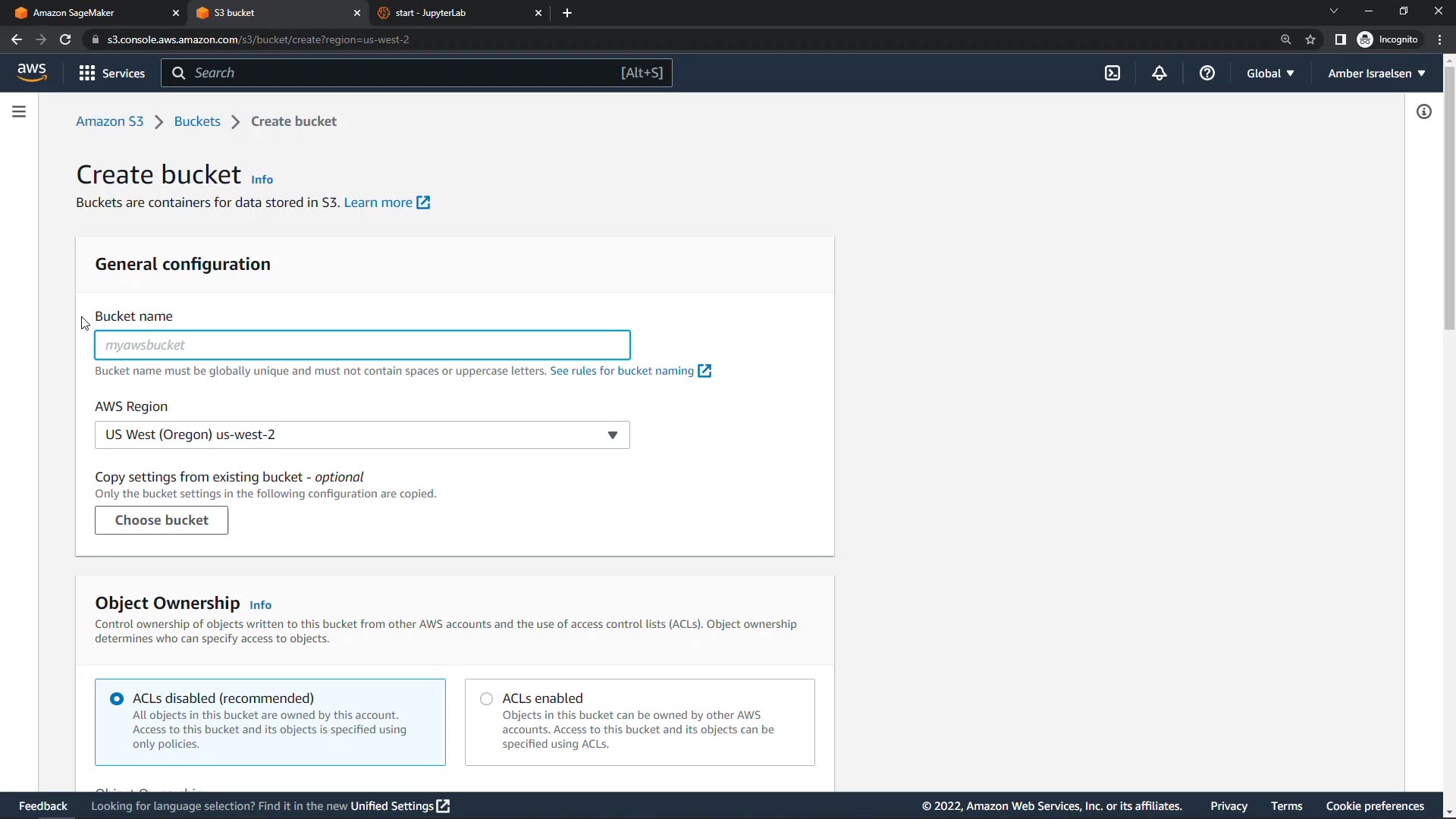Open the See rules for bucket naming link
The image size is (1456, 819).
pos(622,371)
